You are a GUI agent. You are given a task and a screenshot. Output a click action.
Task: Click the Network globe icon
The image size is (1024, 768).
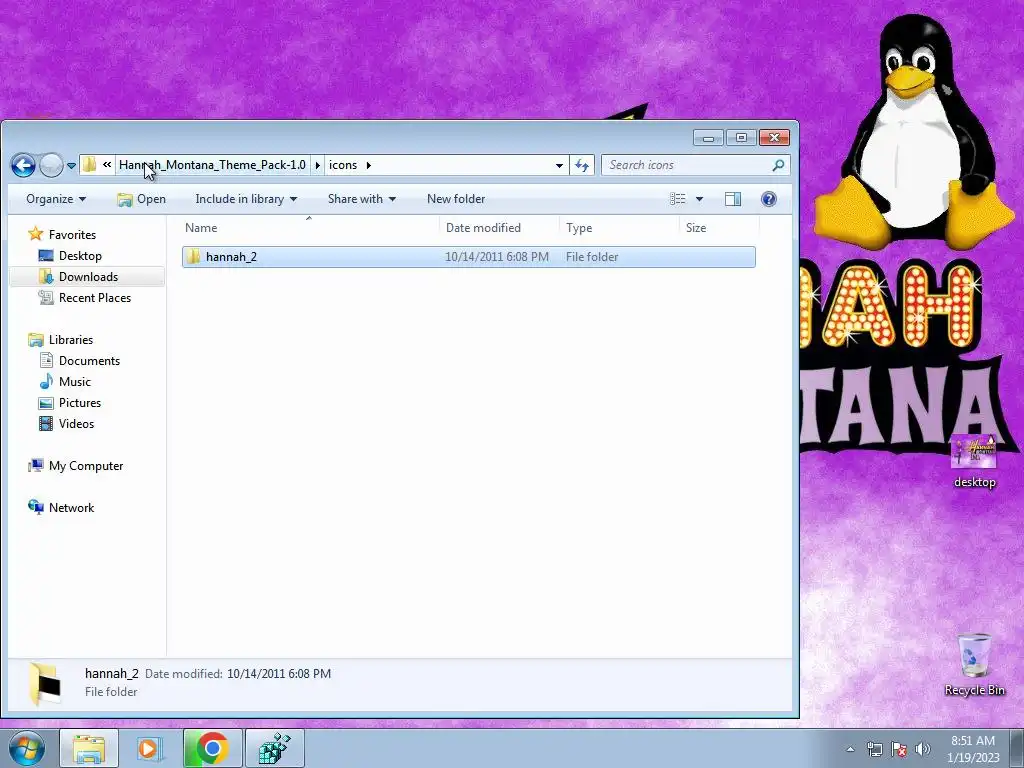tap(36, 507)
